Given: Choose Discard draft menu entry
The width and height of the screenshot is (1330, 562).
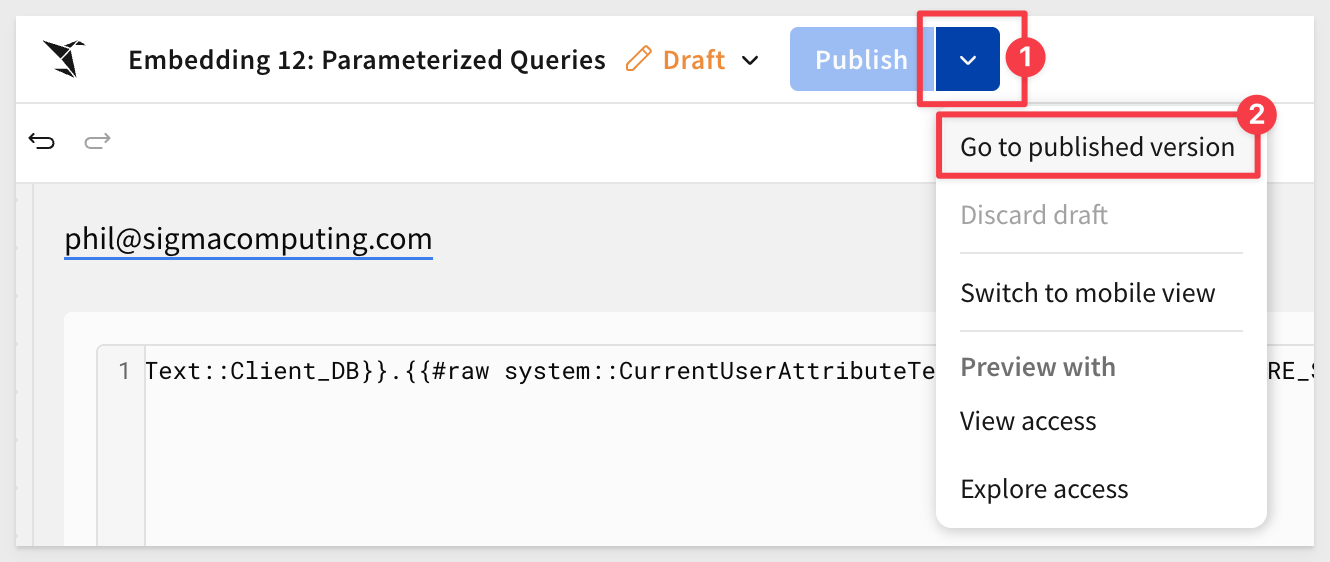Looking at the screenshot, I should click(x=1034, y=215).
